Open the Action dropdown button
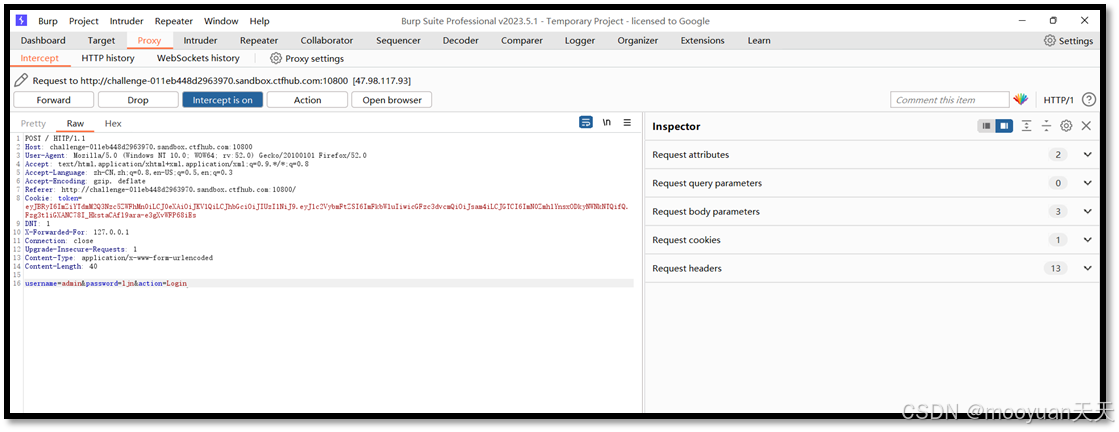This screenshot has height=432, width=1119. coord(308,100)
